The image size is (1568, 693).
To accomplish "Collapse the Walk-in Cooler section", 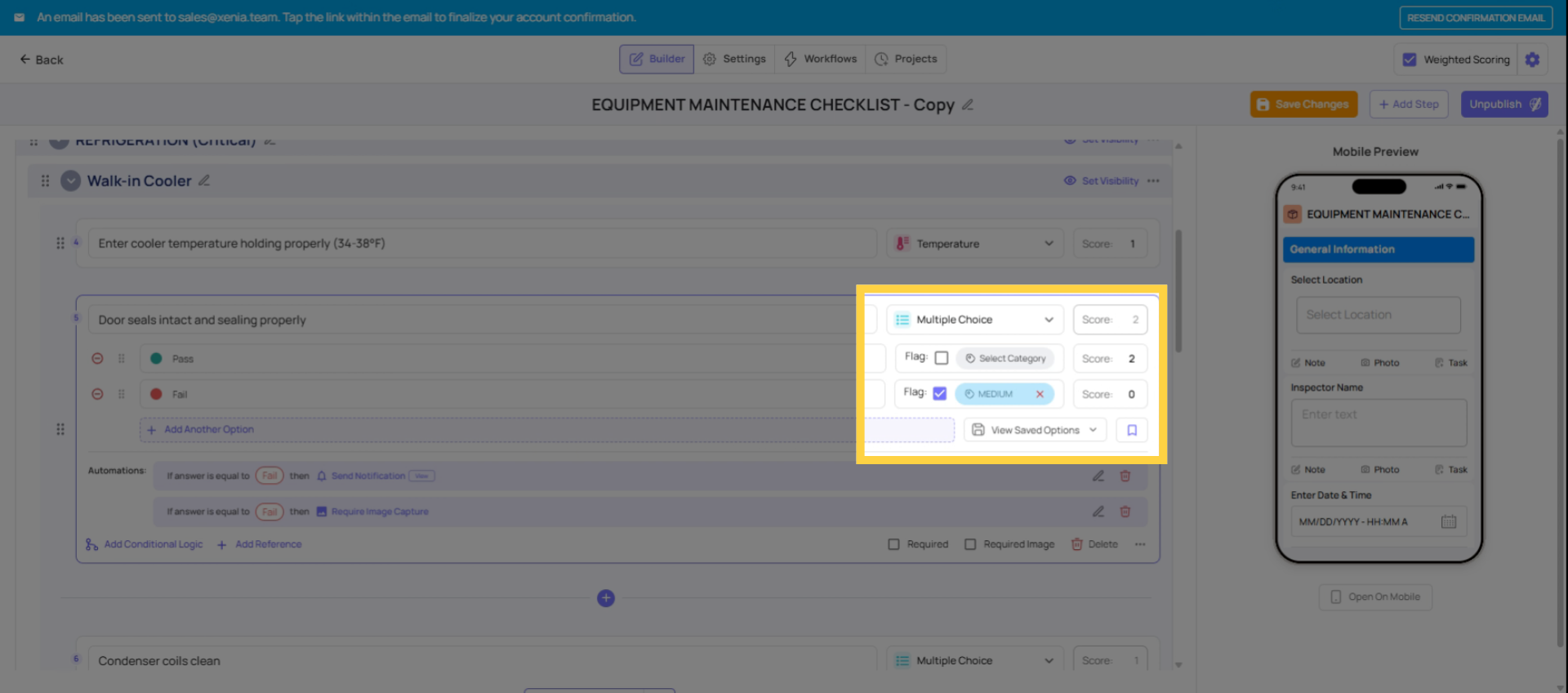I will pyautogui.click(x=71, y=181).
